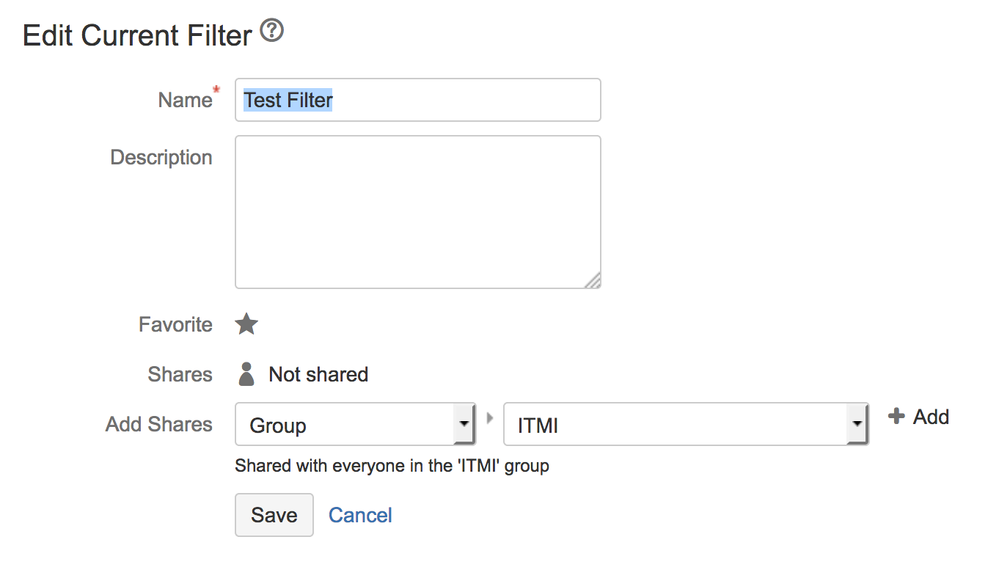Click the person icon next to Not shared
Screen dimensions: 999x562
246,374
